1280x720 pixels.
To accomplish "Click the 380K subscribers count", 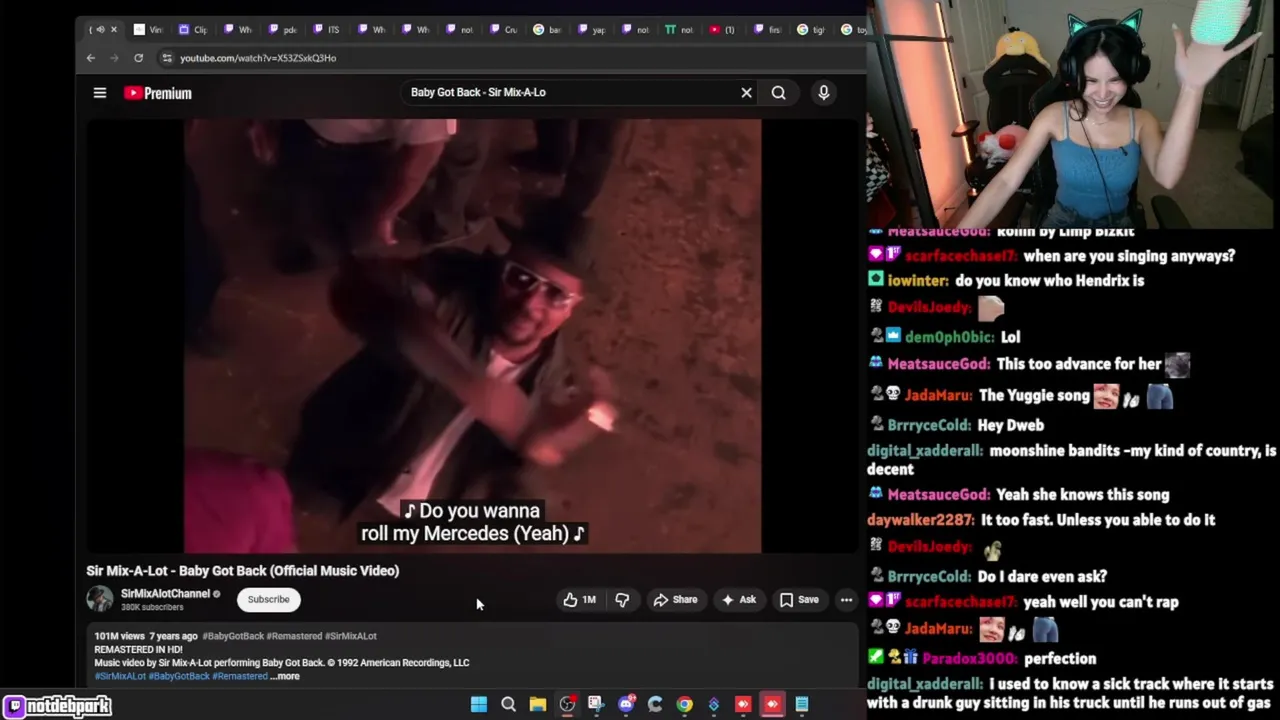I will coord(152,607).
